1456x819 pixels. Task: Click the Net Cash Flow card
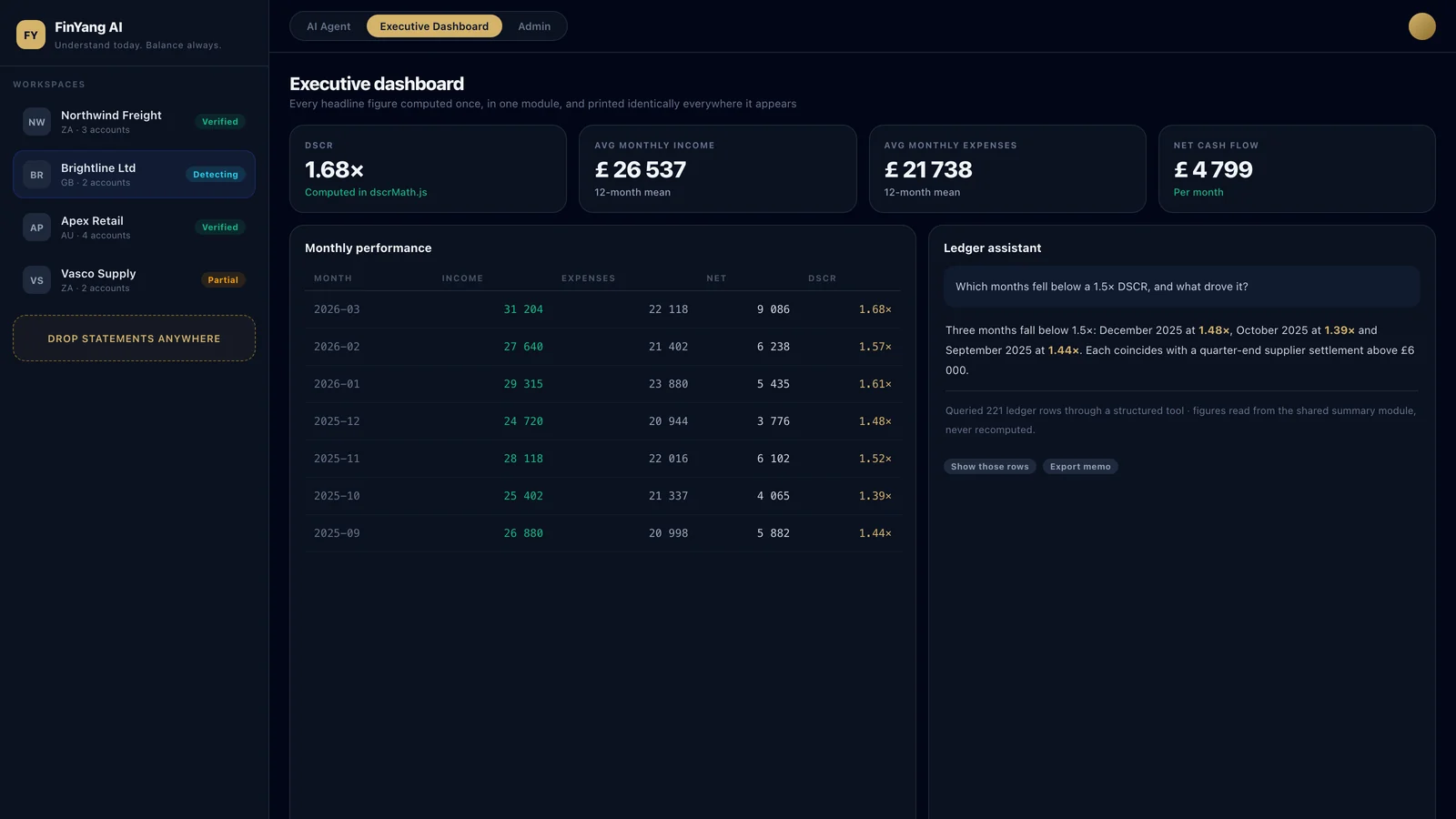pos(1297,169)
